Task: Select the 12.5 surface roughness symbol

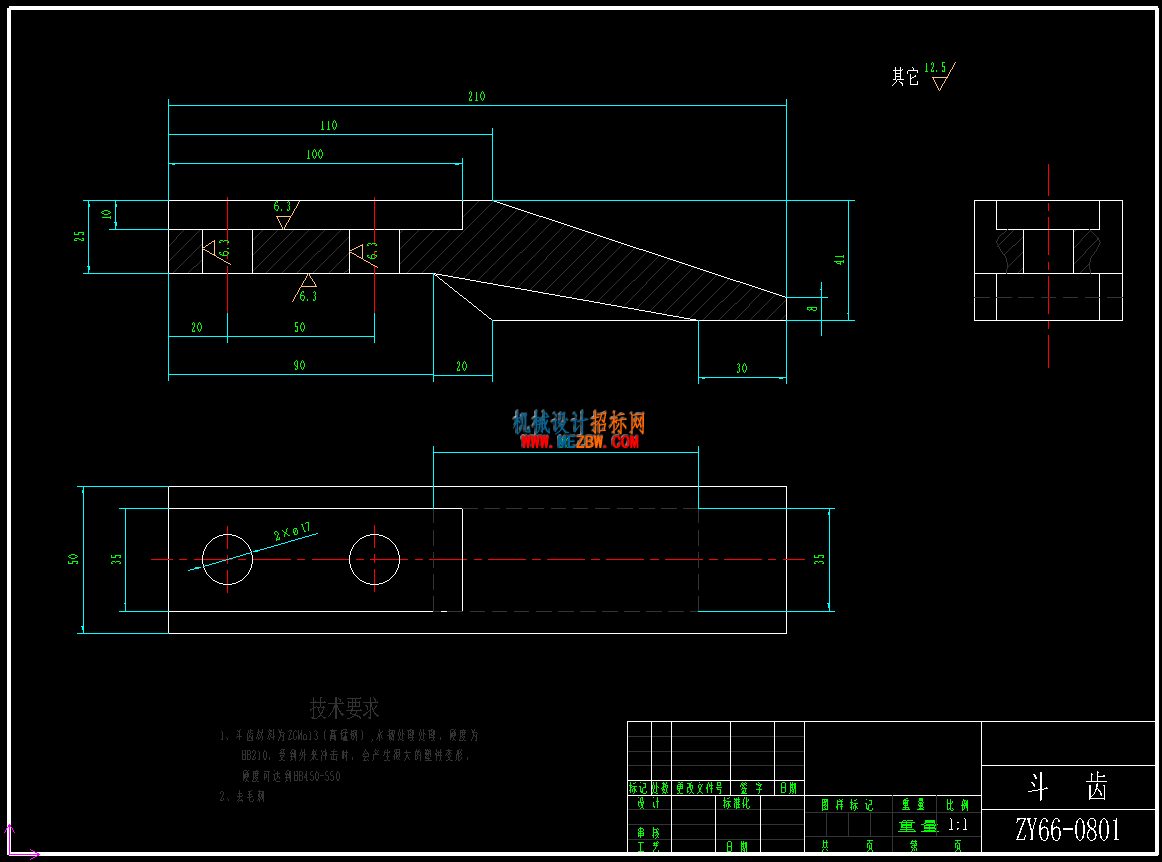Action: click(x=940, y=76)
